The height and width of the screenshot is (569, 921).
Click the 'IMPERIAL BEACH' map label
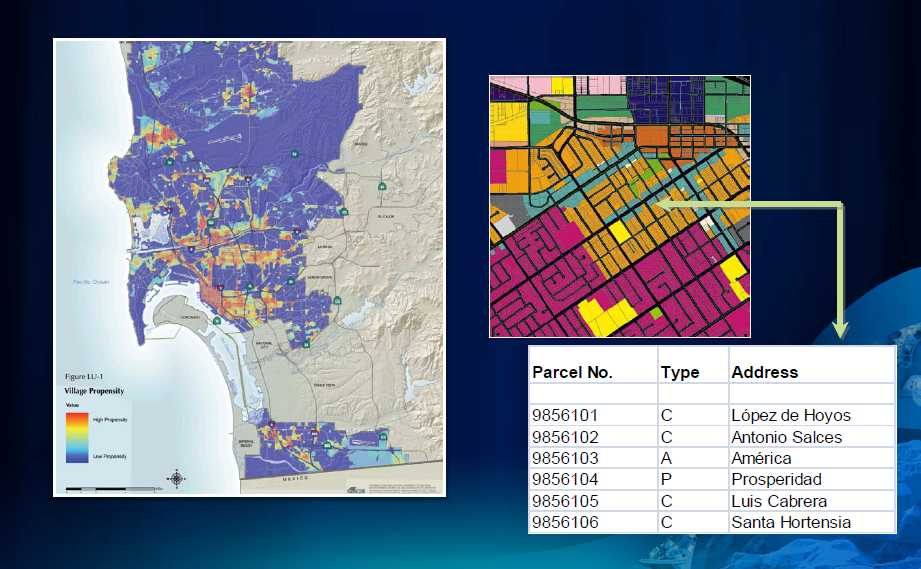(246, 443)
